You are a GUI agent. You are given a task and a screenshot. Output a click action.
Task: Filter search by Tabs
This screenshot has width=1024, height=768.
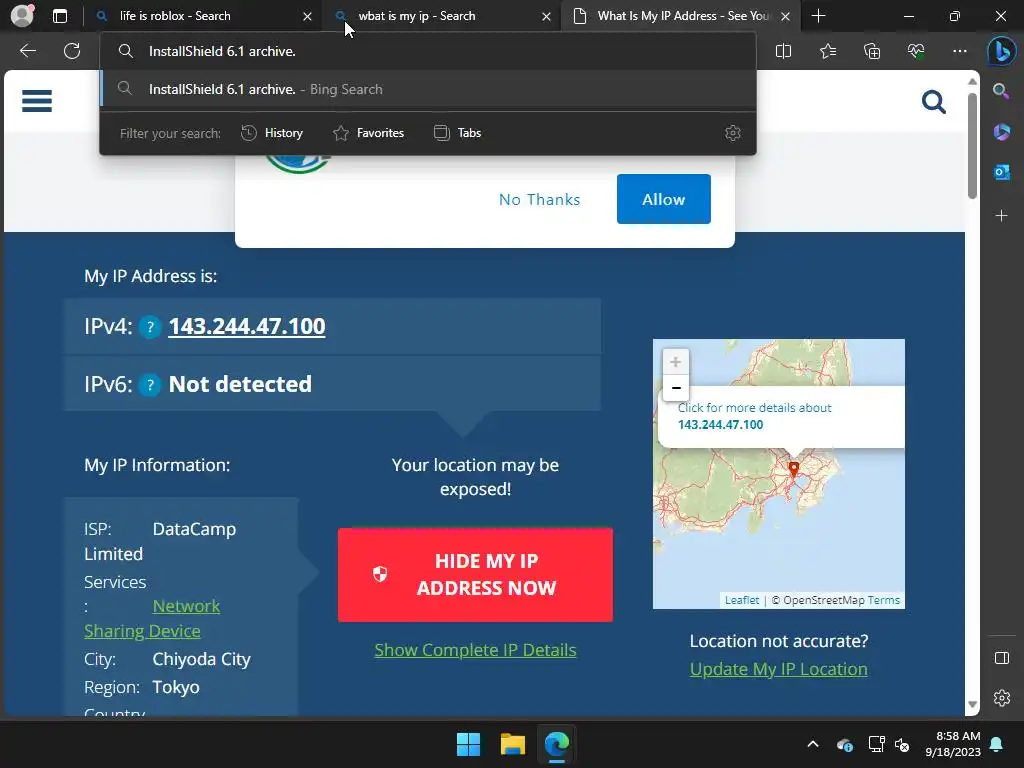(x=457, y=133)
